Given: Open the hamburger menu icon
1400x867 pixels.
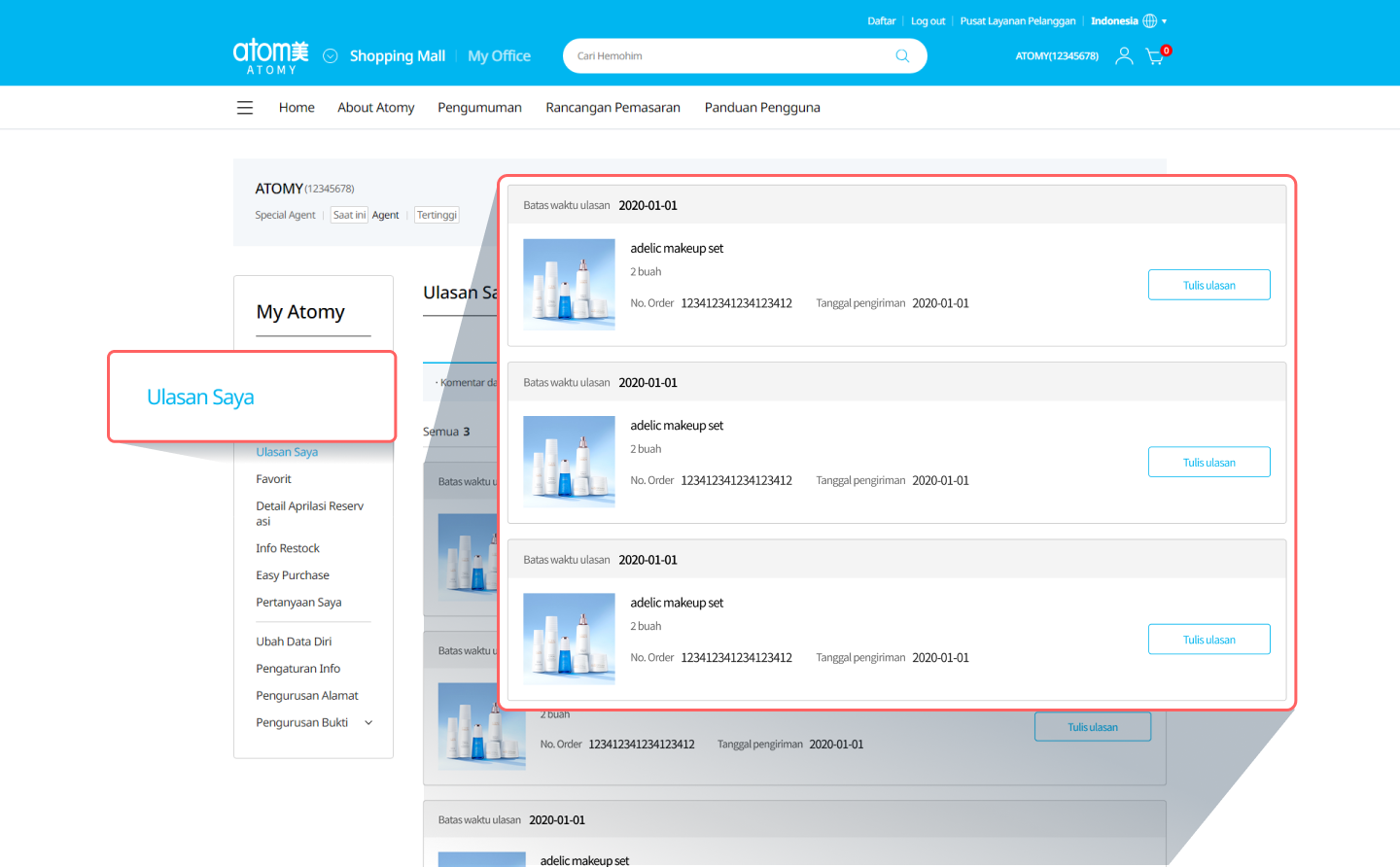Looking at the screenshot, I should (x=245, y=108).
